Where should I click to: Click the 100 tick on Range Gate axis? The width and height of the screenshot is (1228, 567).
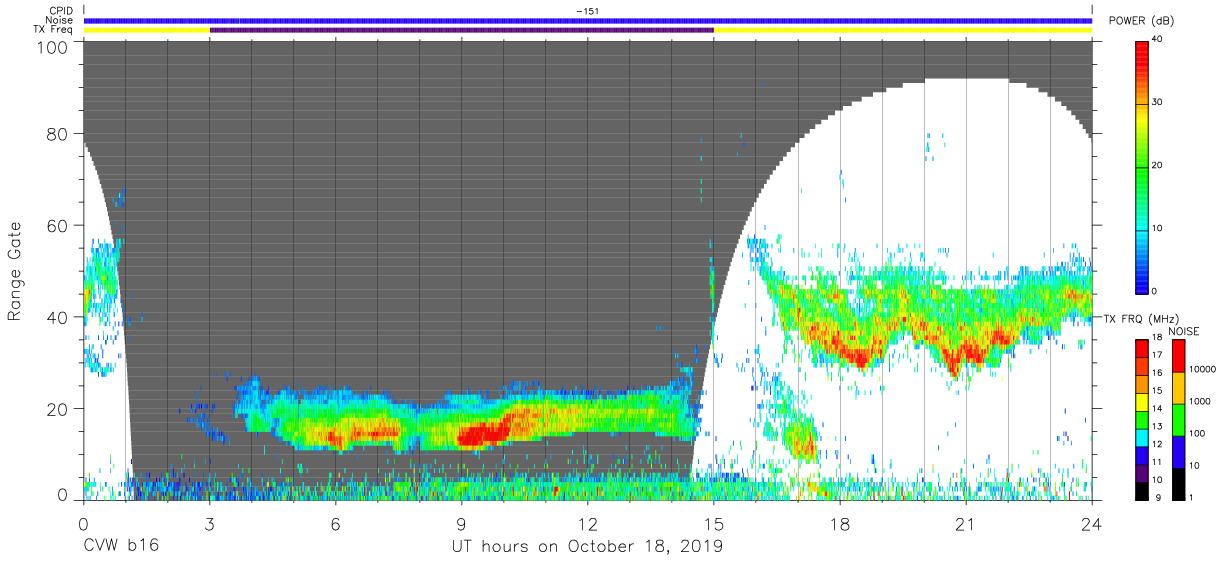pos(53,47)
